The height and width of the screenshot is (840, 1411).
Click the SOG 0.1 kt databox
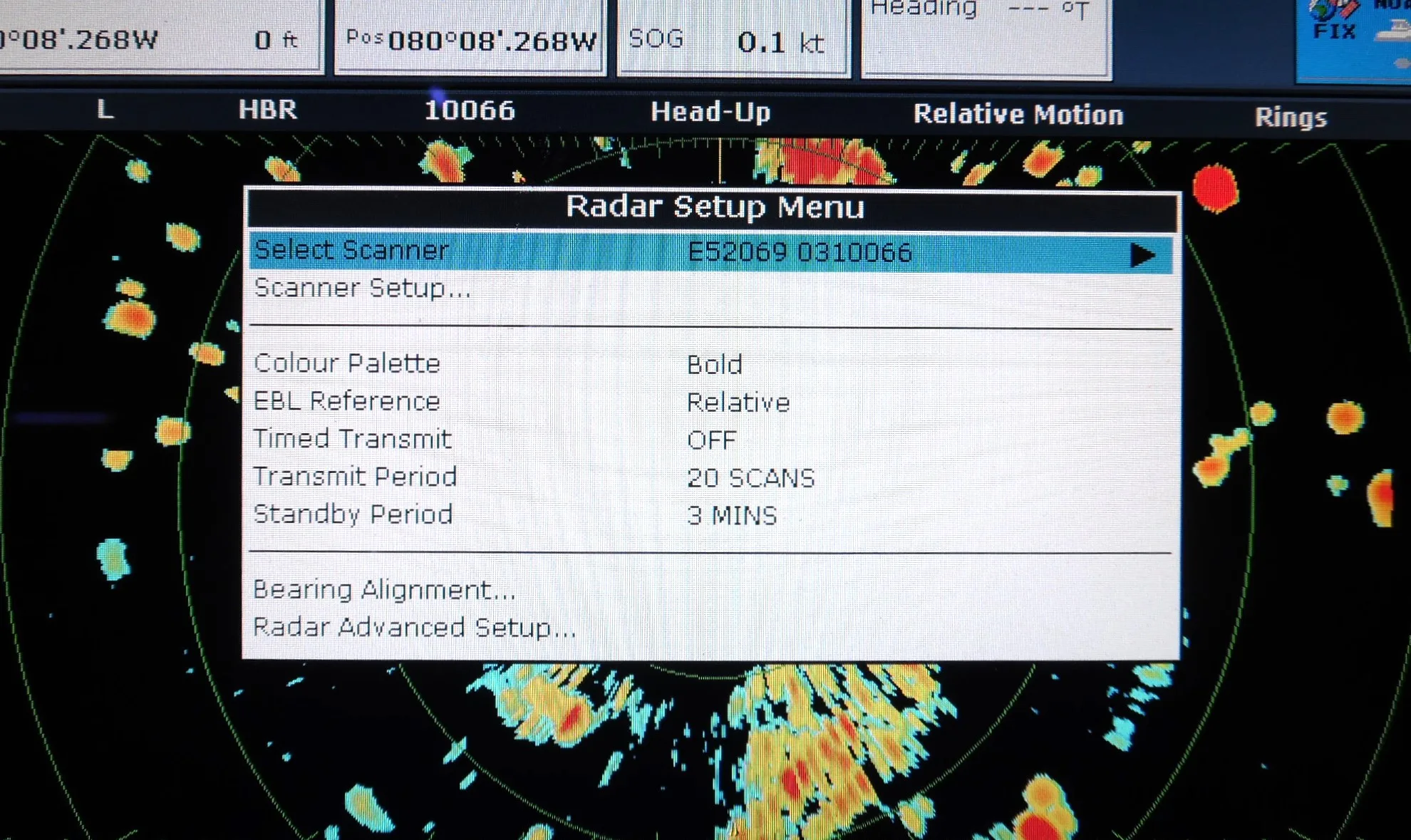pyautogui.click(x=734, y=37)
